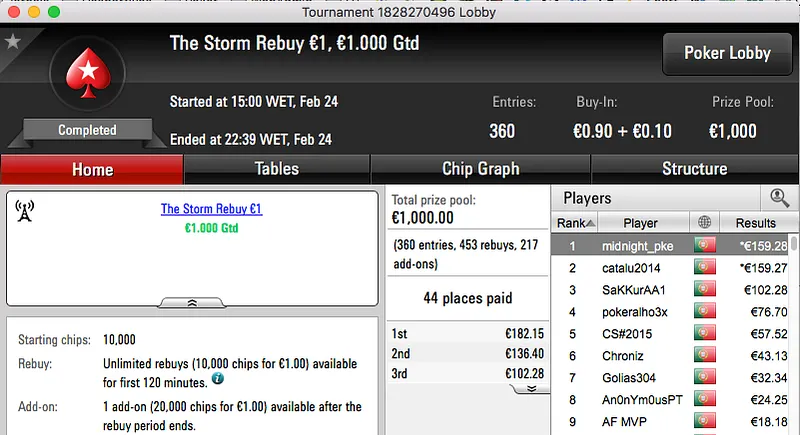Click the antenna broadcast icon

(x=26, y=210)
